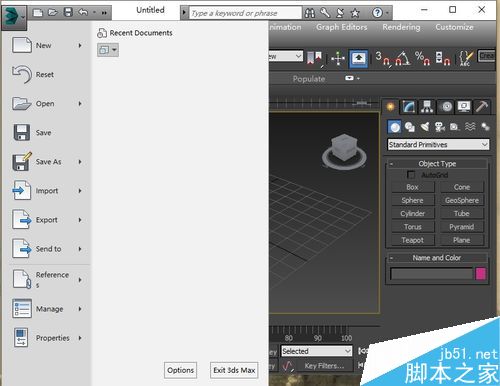
Task: Click the keyword search input field
Action: (x=245, y=13)
